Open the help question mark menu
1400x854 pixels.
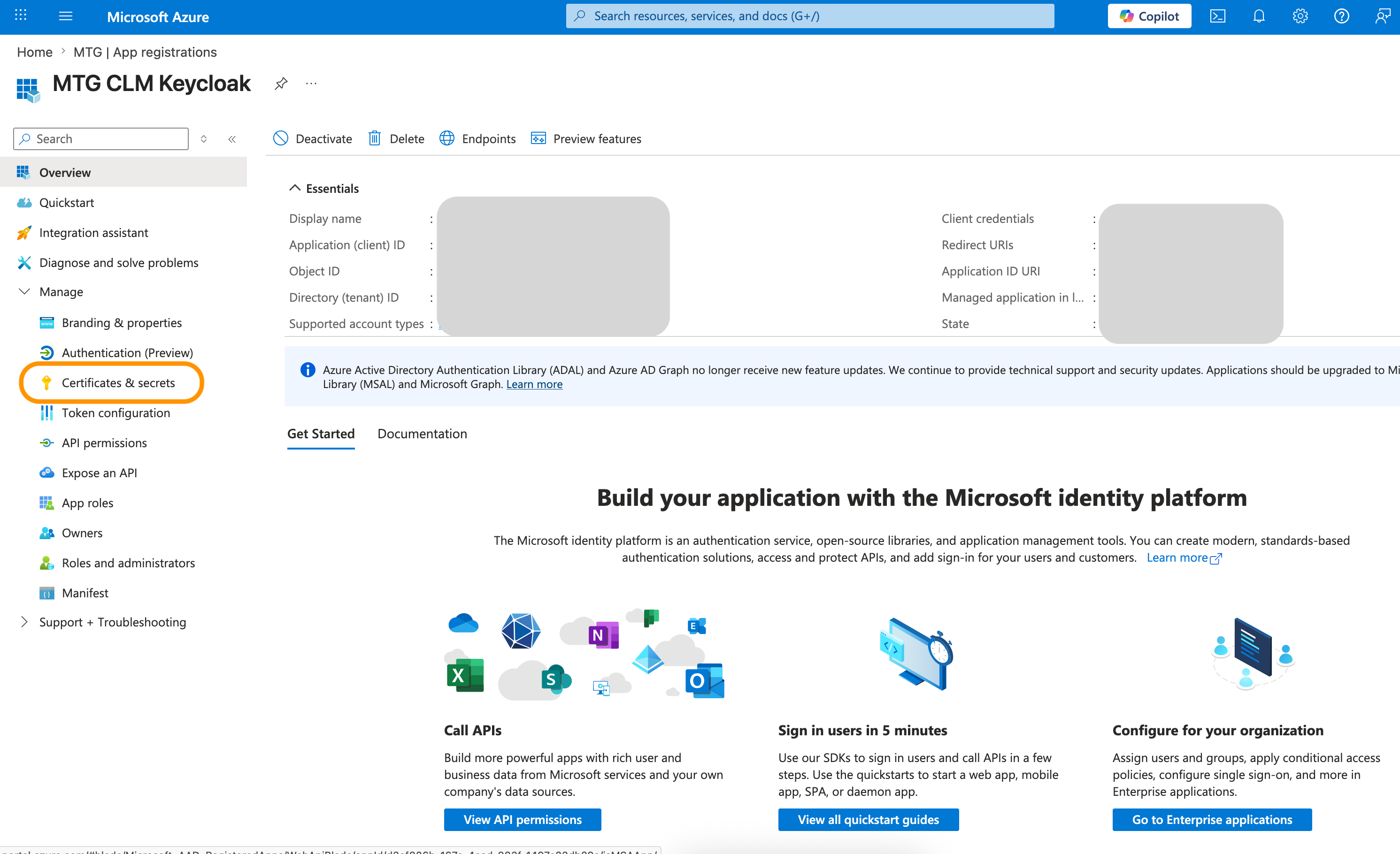coord(1341,16)
